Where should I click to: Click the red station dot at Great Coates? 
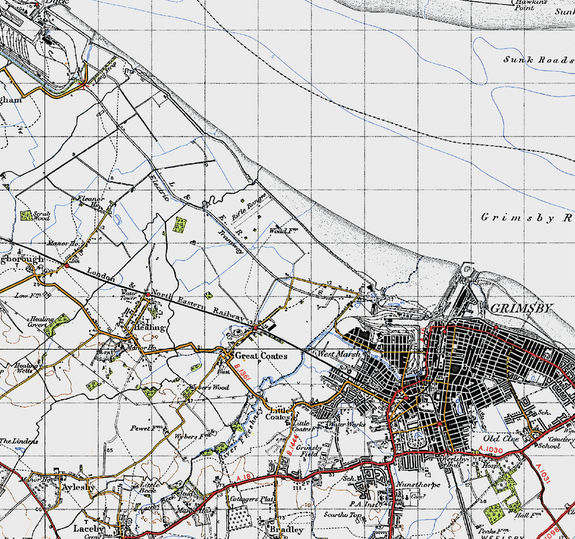255,327
